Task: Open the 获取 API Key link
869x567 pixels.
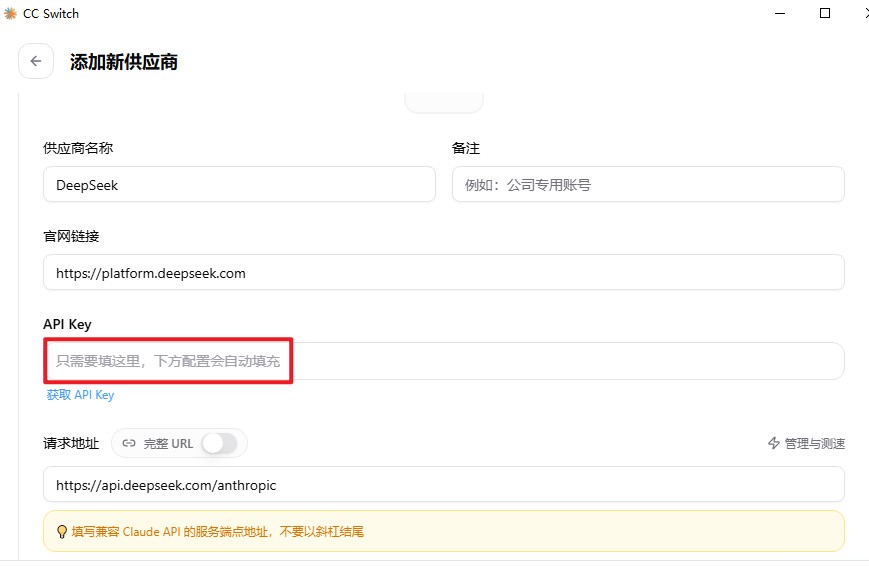Action: (80, 395)
